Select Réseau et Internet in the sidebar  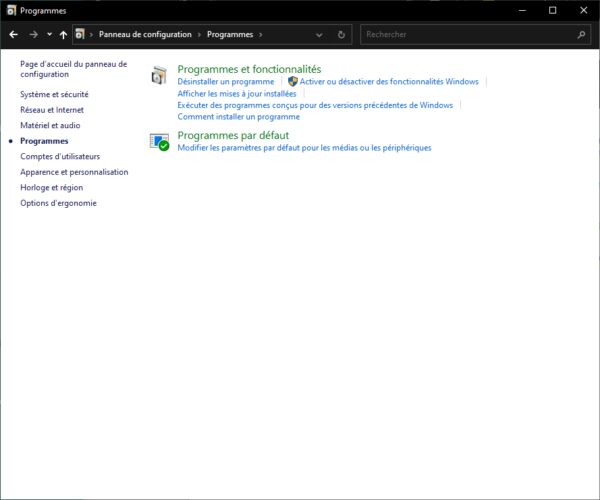click(52, 110)
